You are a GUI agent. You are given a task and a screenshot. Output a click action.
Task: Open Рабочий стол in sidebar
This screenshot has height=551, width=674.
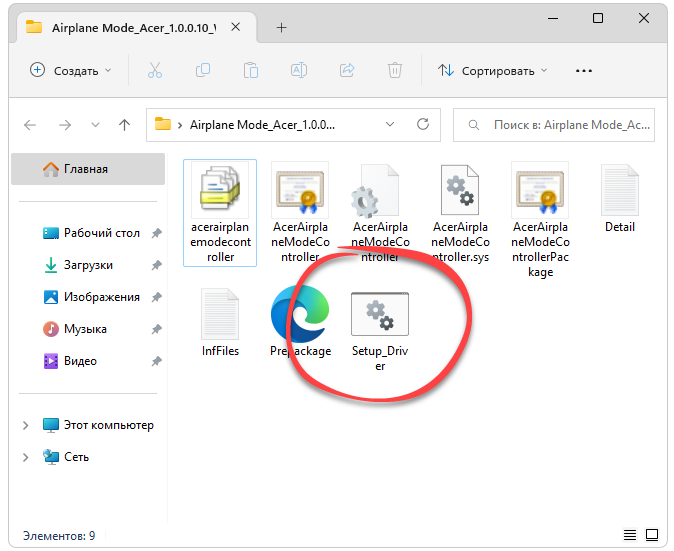coord(101,233)
